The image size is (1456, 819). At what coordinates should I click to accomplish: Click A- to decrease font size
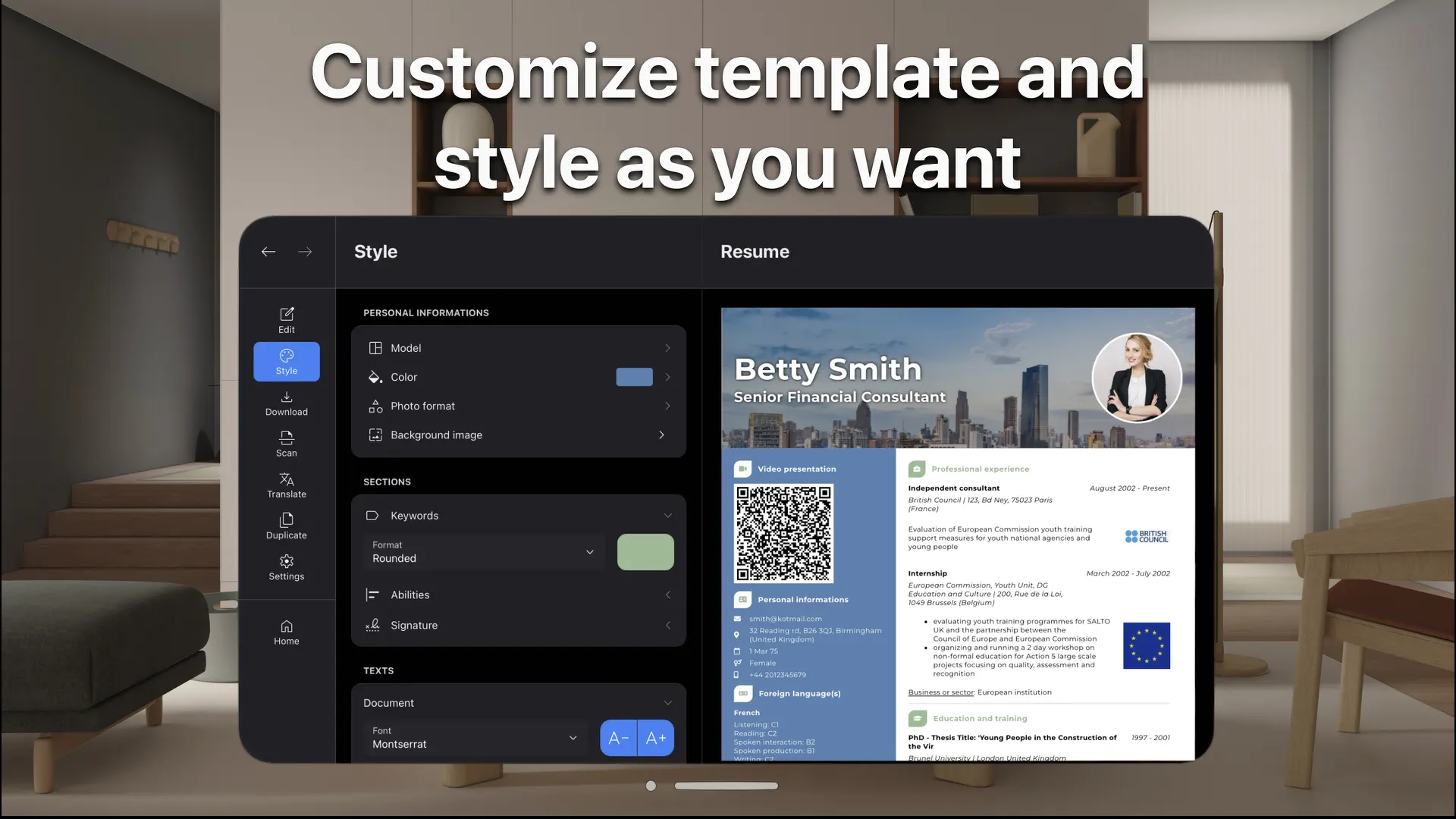click(x=618, y=737)
